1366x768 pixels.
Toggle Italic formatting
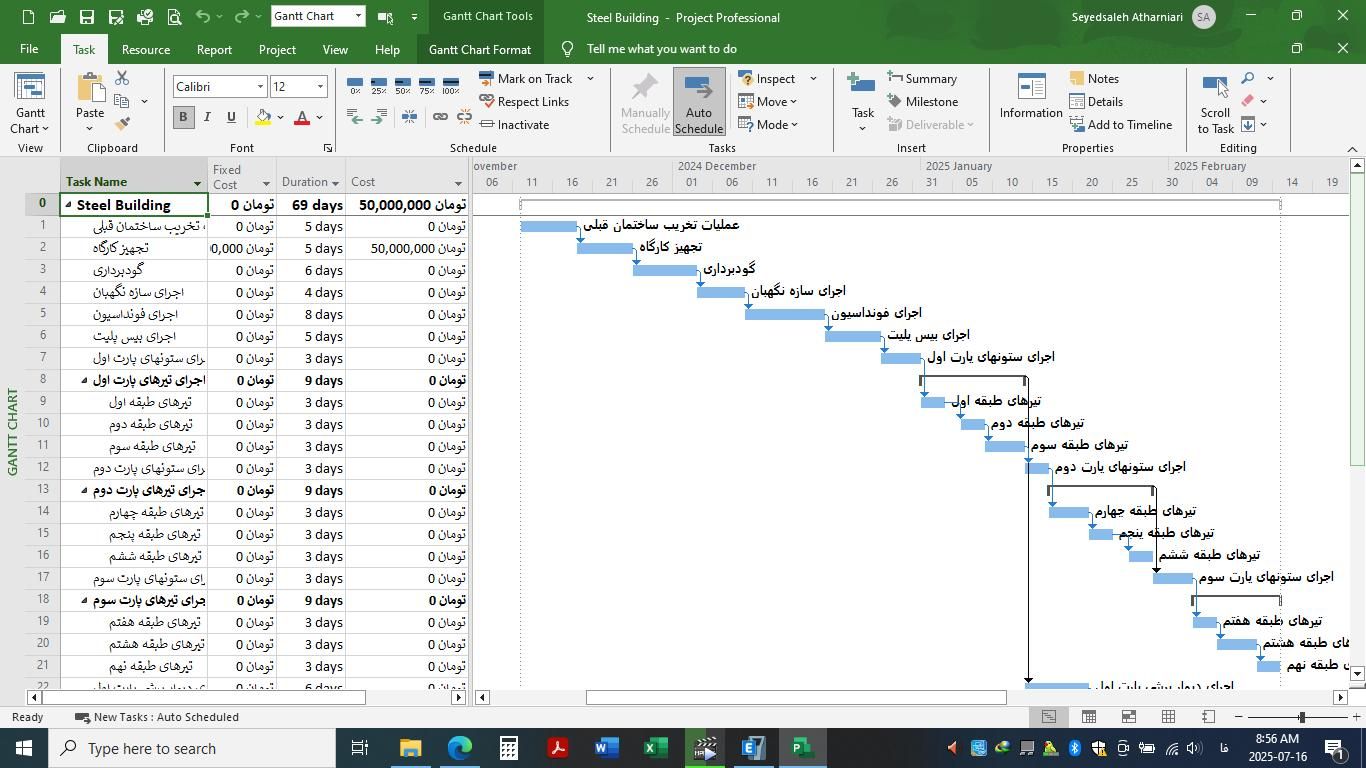pyautogui.click(x=207, y=117)
